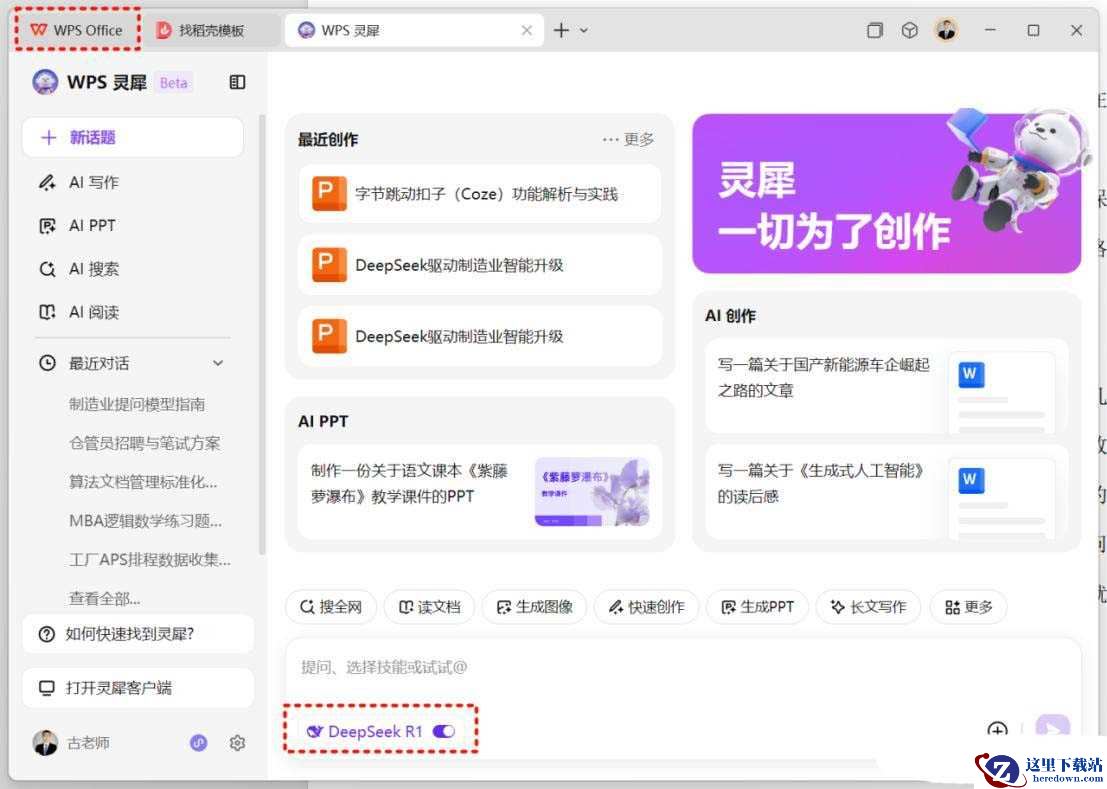Viewport: 1107px width, 789px height.
Task: Click the 搜全网 skill button
Action: click(x=331, y=607)
